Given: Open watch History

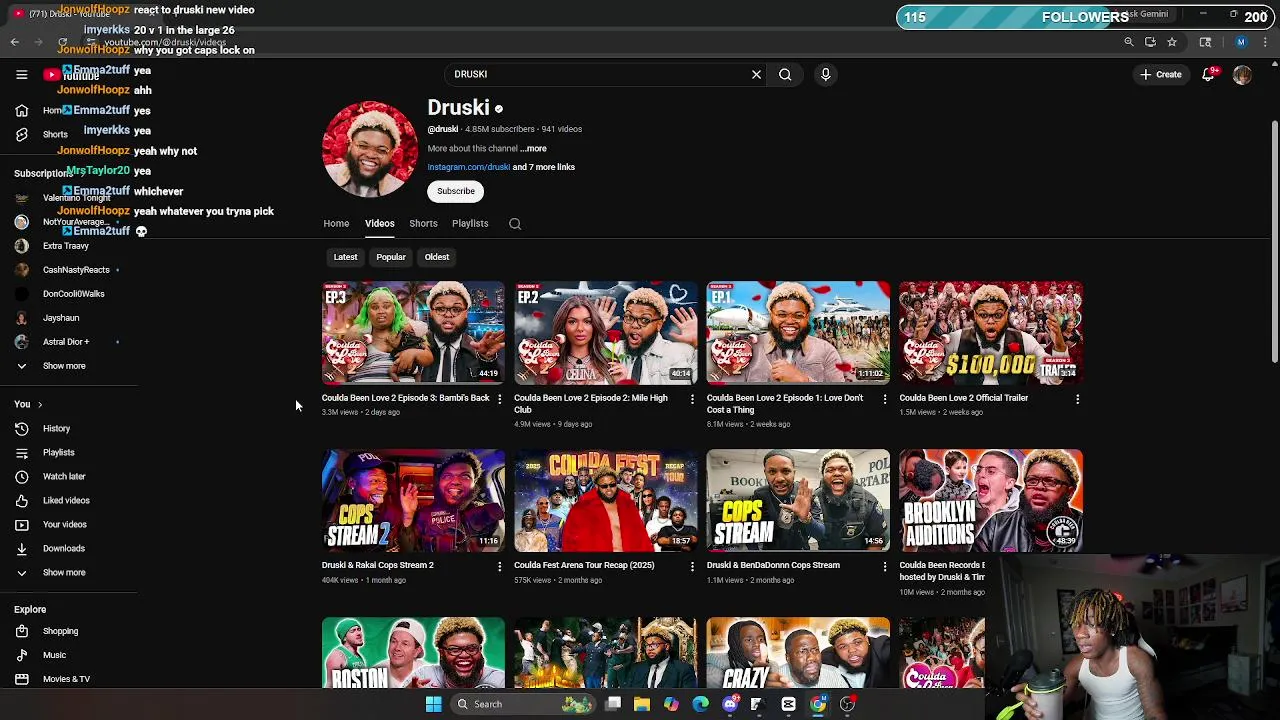Looking at the screenshot, I should coord(56,429).
